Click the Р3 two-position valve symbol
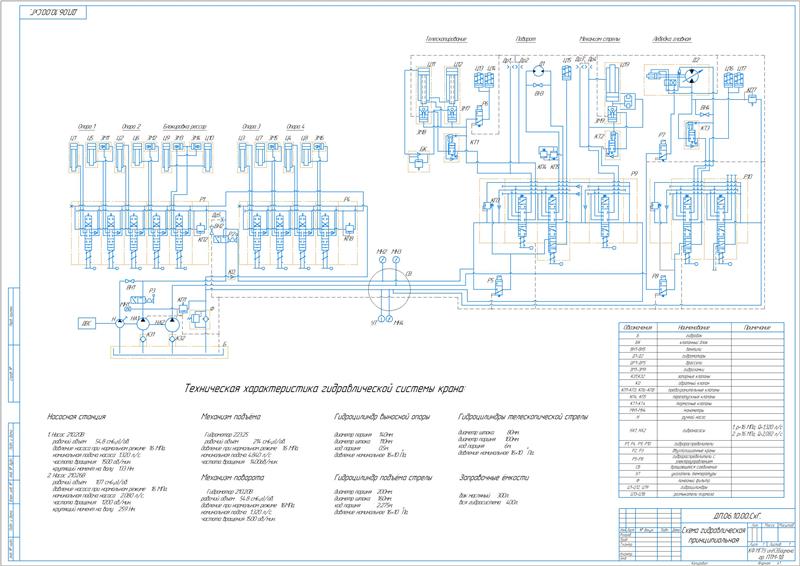This screenshot has width=800, height=566. 142,300
